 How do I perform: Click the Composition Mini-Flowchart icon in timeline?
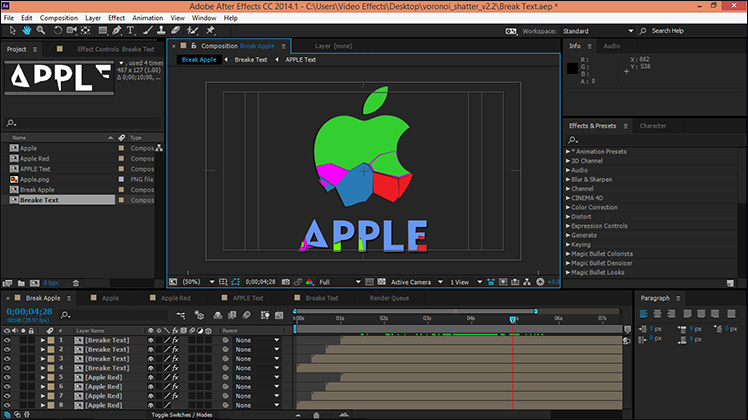tap(181, 315)
